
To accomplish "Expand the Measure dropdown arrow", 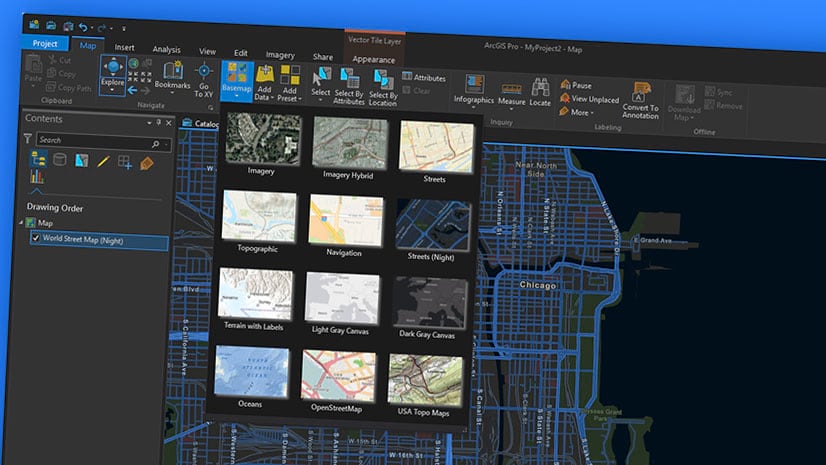I will tap(512, 109).
